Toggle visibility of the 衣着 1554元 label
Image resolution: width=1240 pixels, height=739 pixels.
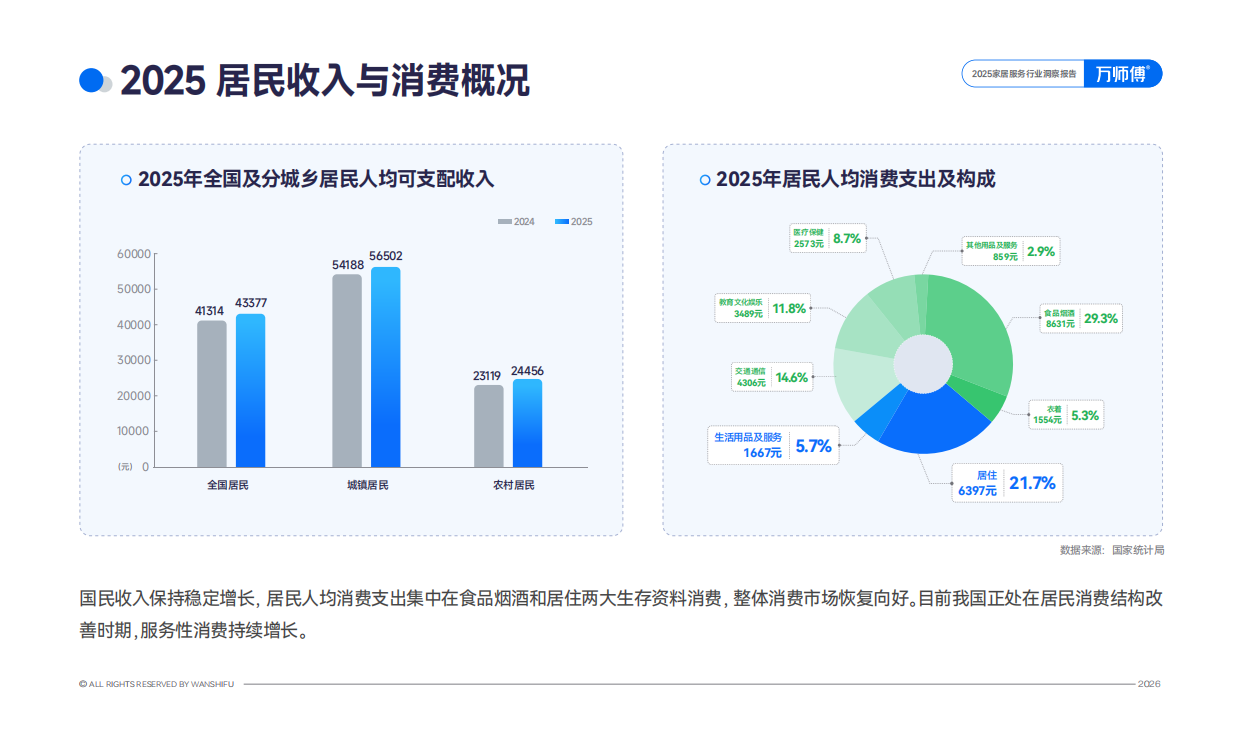[1067, 414]
